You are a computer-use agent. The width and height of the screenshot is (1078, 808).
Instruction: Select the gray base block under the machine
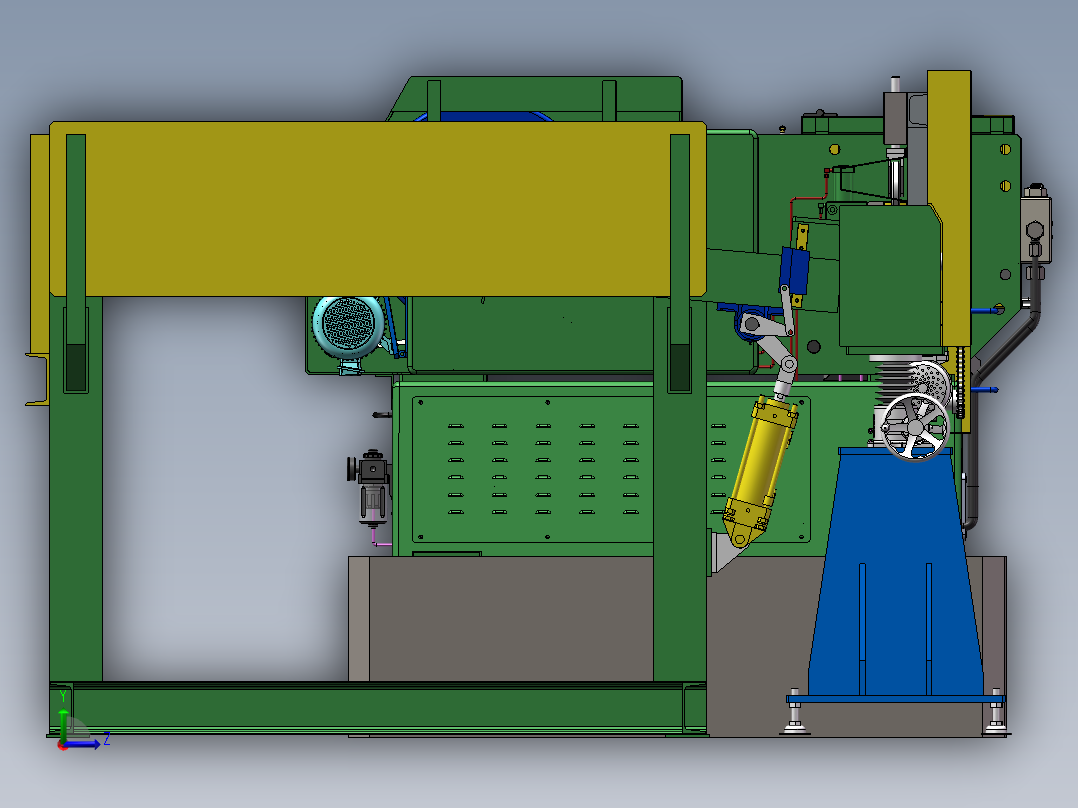click(x=509, y=619)
